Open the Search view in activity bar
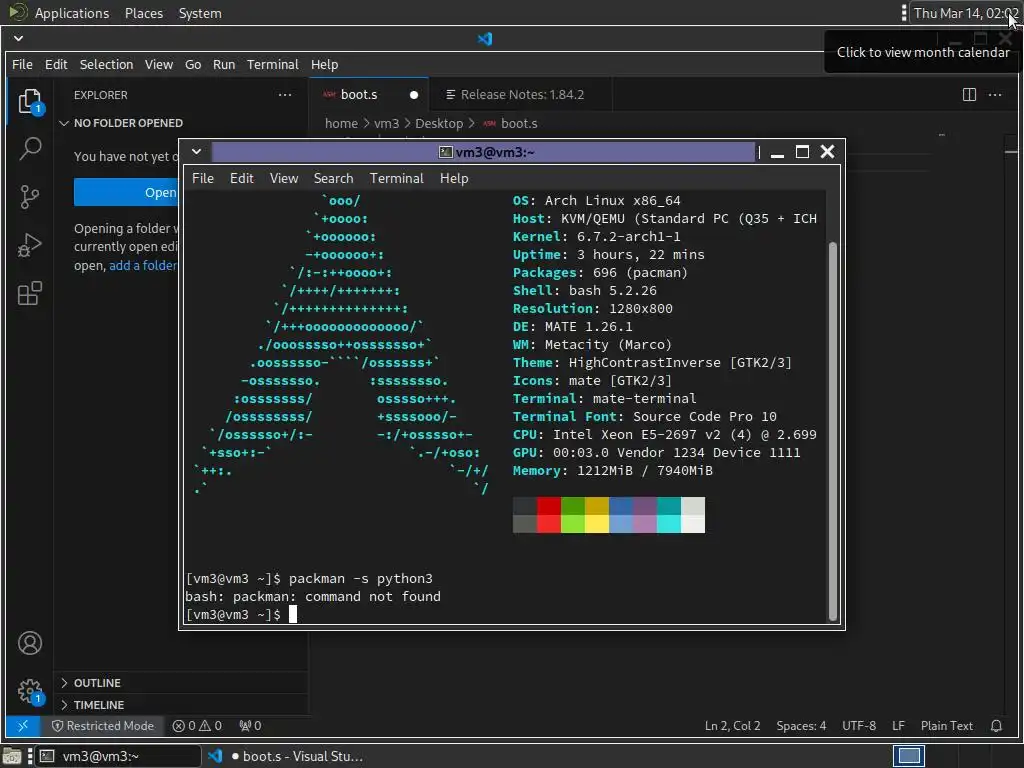 pyautogui.click(x=30, y=148)
